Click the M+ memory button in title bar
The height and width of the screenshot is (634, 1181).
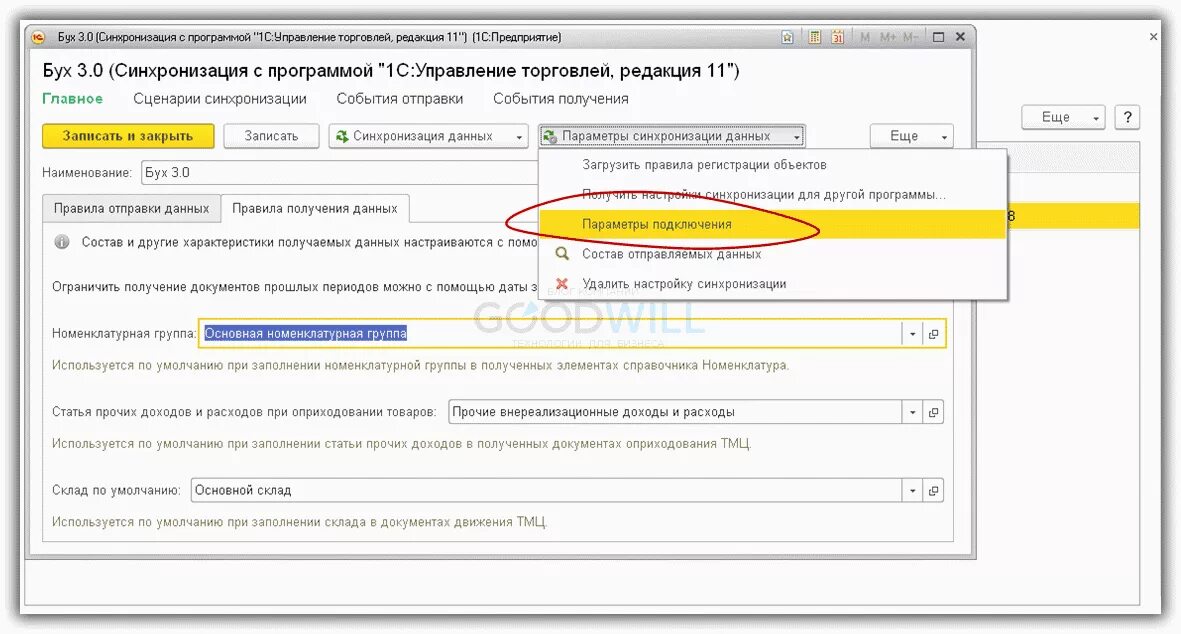[x=888, y=37]
